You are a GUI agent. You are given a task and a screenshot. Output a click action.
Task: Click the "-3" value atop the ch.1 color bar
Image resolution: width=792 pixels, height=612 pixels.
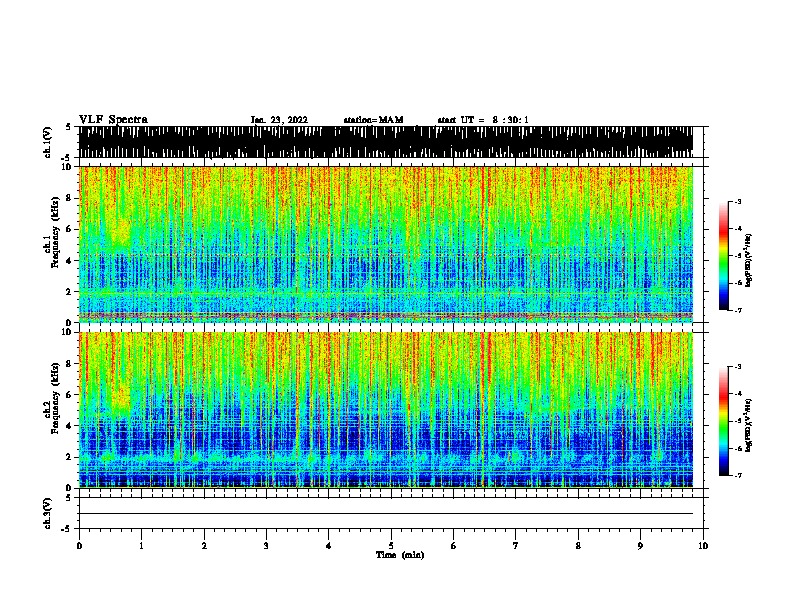(x=737, y=201)
